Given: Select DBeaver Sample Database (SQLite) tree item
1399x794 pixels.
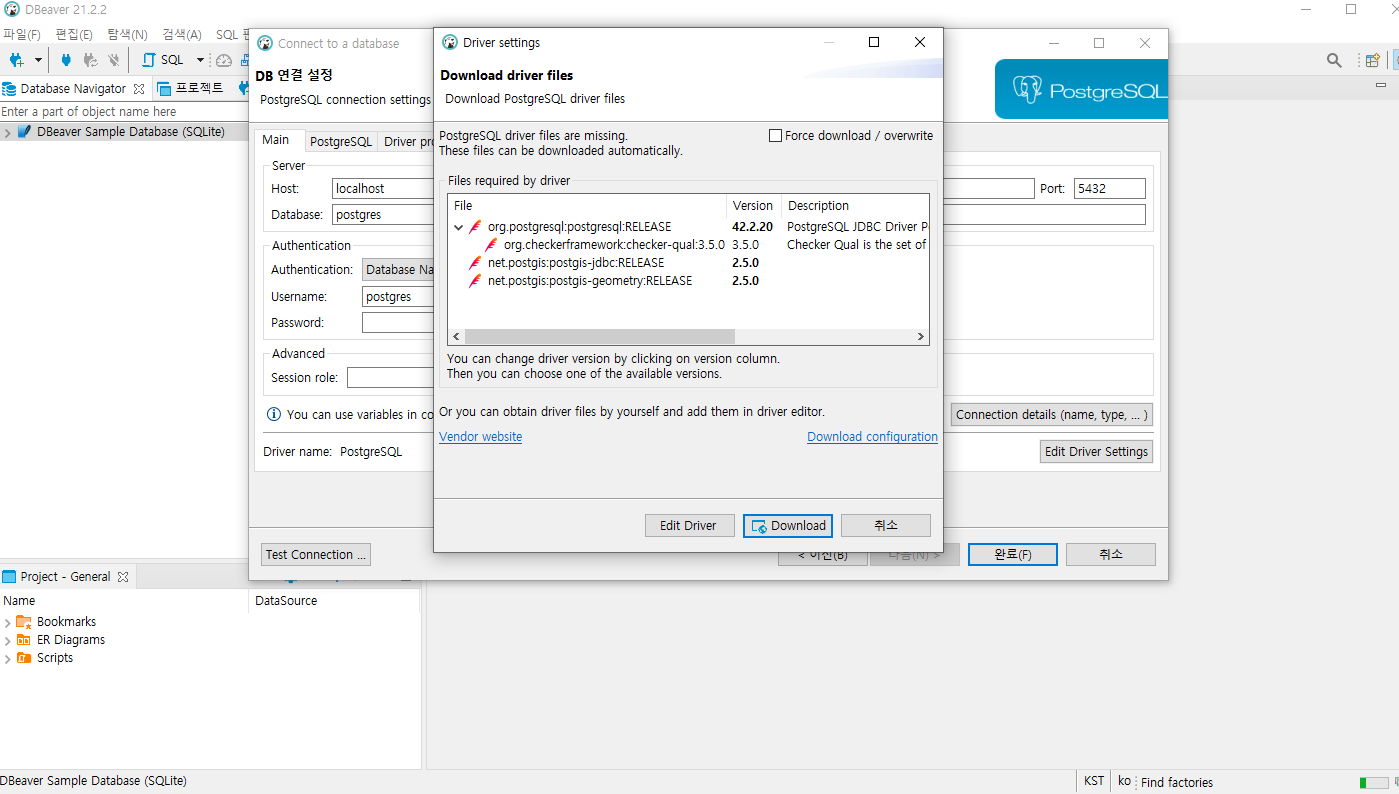Looking at the screenshot, I should pyautogui.click(x=131, y=132).
